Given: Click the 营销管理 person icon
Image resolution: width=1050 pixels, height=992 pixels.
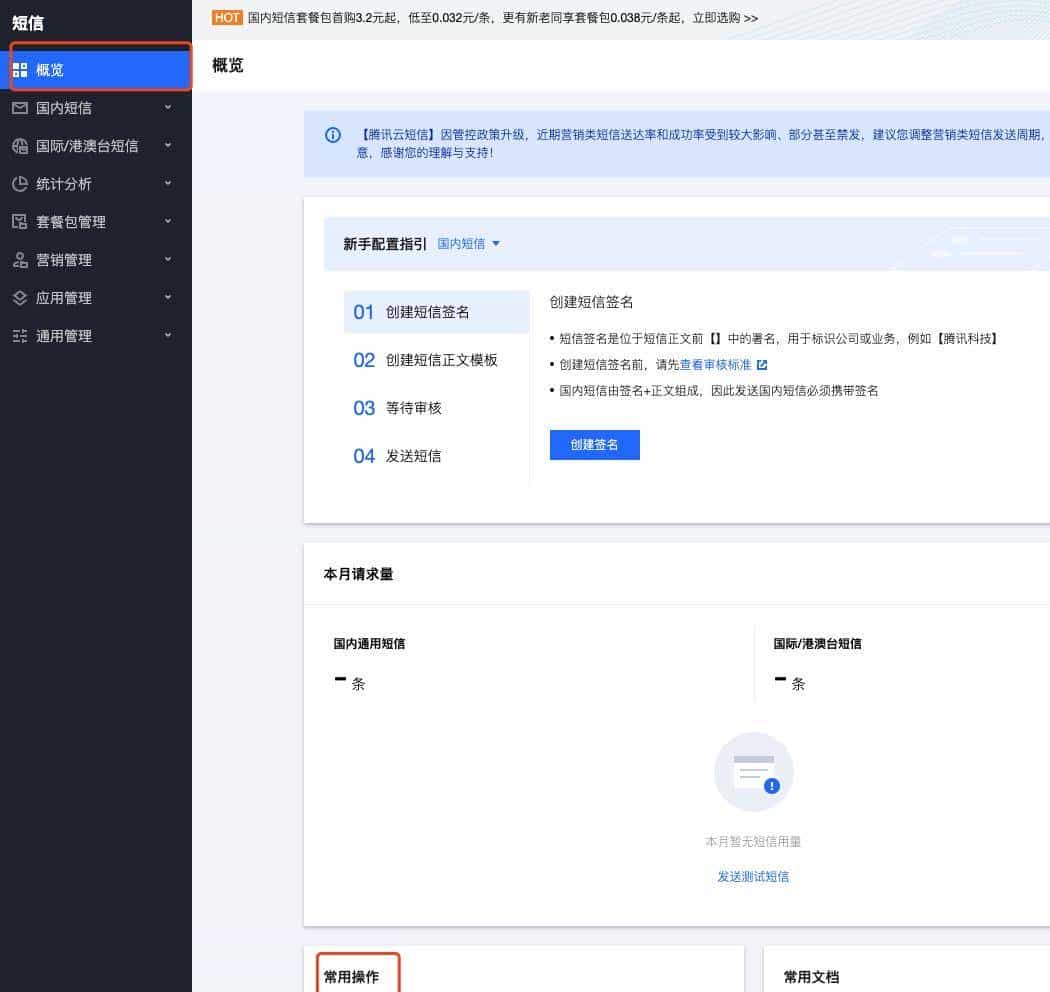Looking at the screenshot, I should [x=22, y=259].
